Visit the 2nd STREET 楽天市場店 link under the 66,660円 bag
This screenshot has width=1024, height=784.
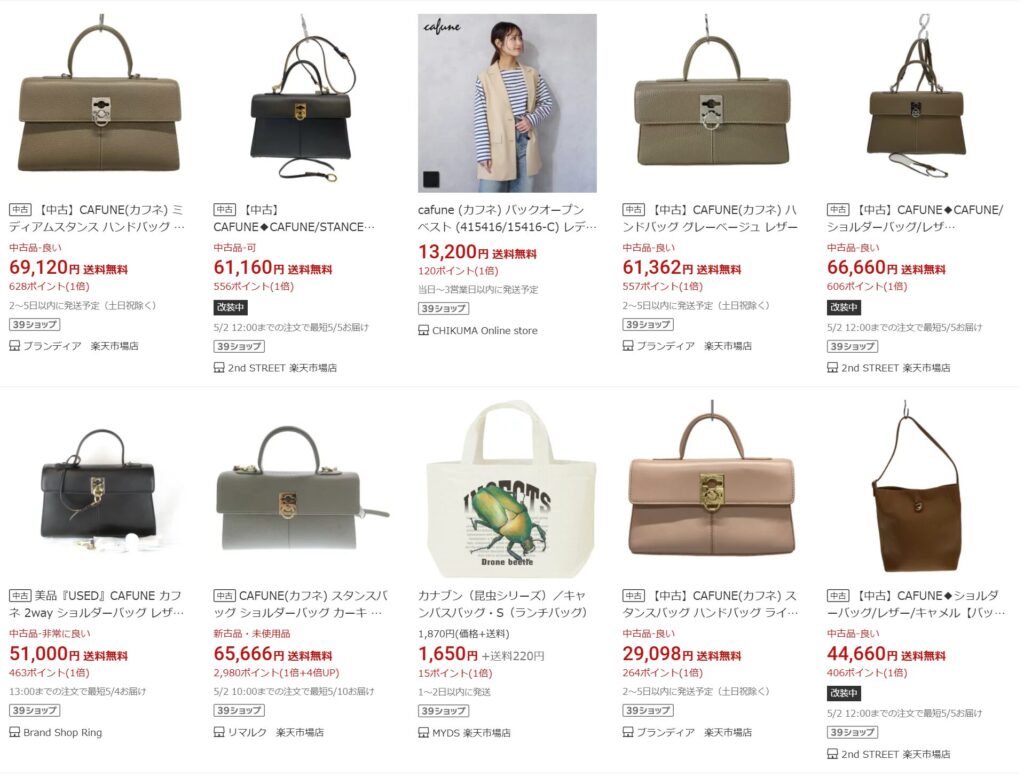click(895, 368)
